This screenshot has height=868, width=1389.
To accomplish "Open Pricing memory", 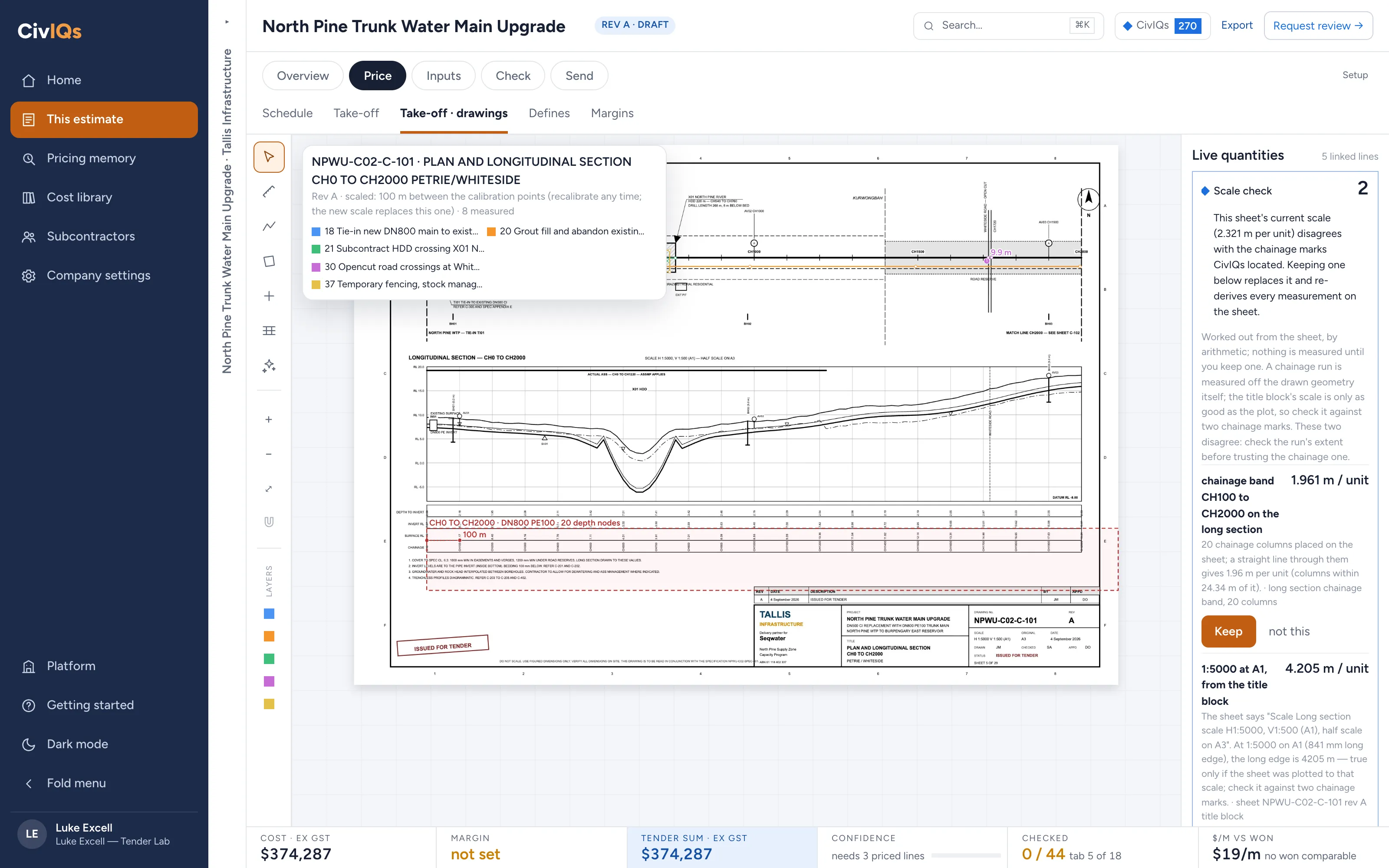I will (104, 158).
